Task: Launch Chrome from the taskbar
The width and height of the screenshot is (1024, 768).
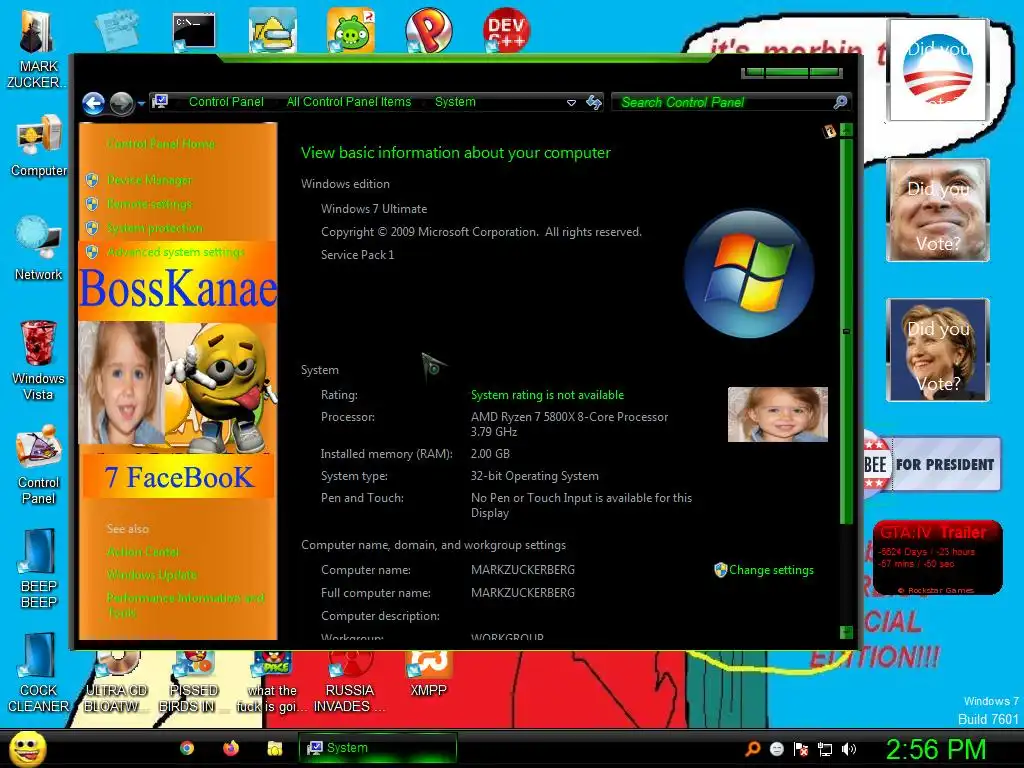Action: [187, 748]
